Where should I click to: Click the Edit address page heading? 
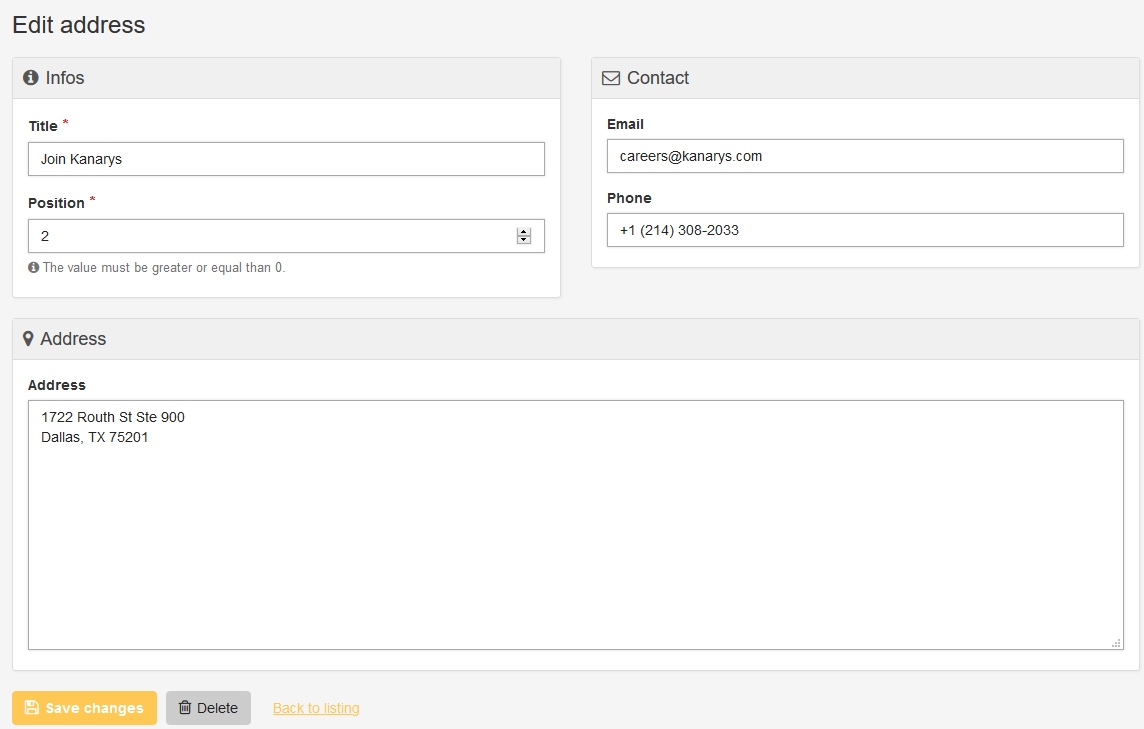click(x=79, y=25)
